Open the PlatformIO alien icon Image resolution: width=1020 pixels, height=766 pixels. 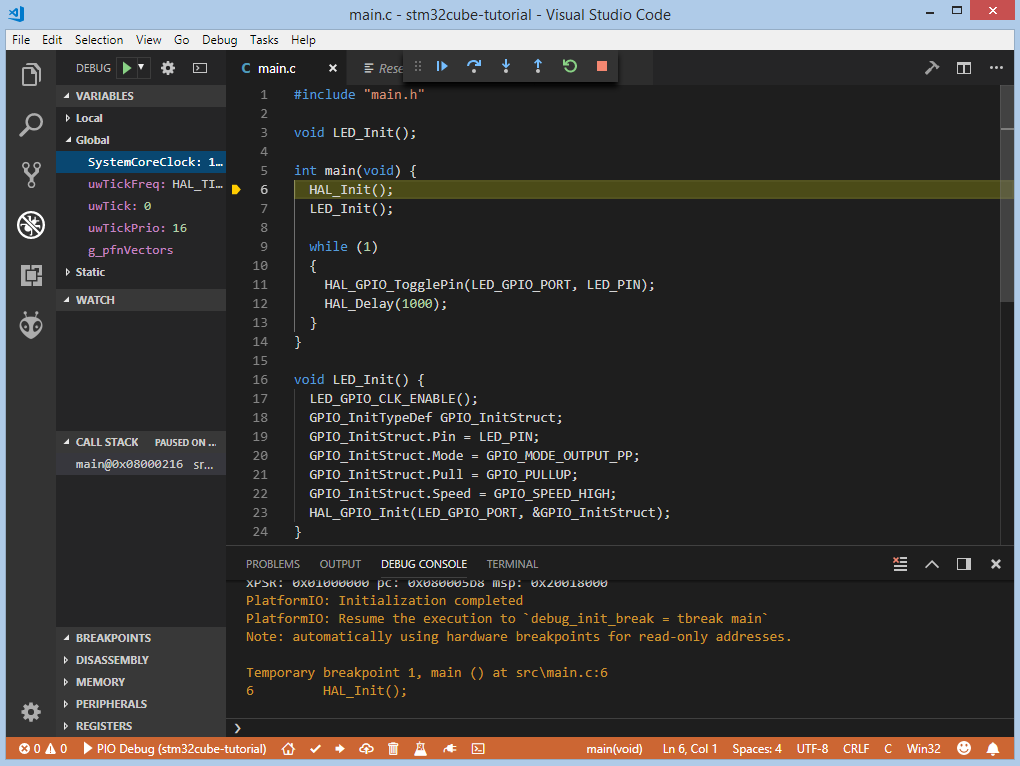click(31, 325)
